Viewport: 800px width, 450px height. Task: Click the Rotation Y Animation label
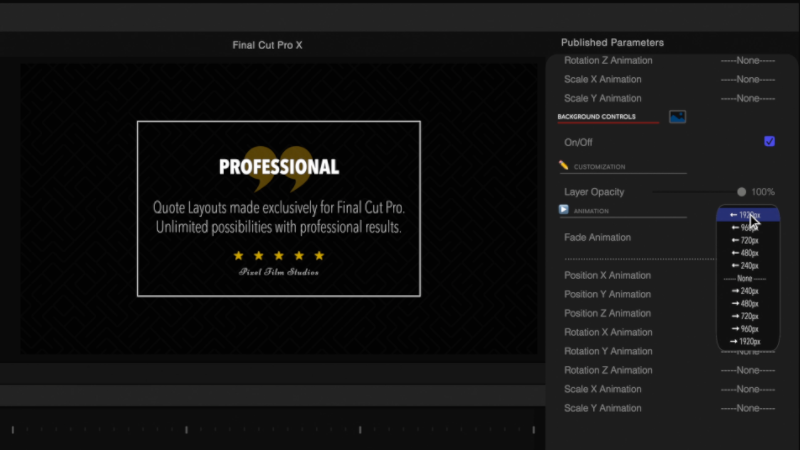pyautogui.click(x=608, y=351)
